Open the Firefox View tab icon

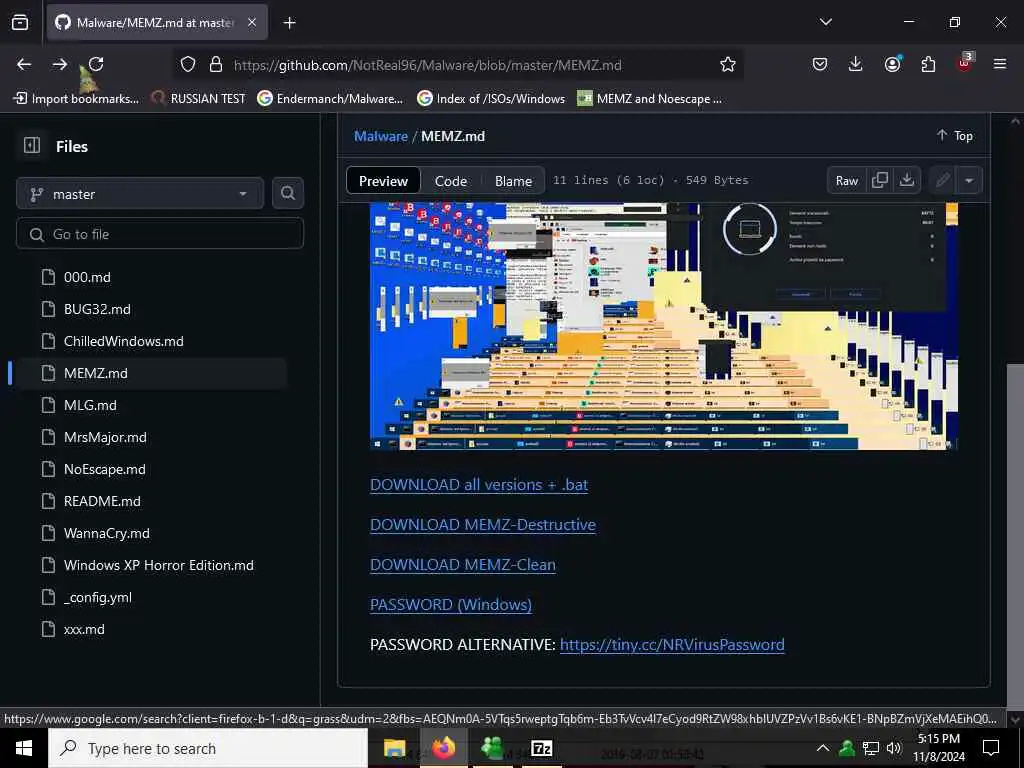20,23
